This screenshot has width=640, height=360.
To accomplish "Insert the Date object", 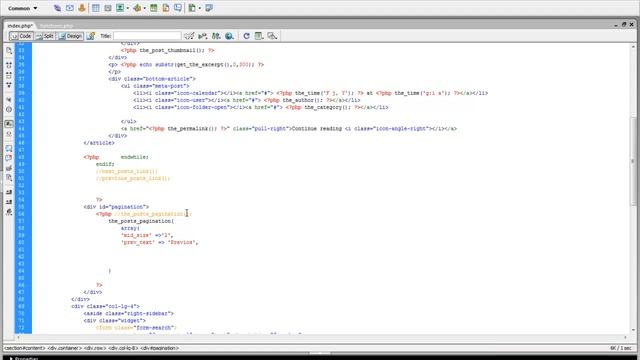I will coord(153,8).
